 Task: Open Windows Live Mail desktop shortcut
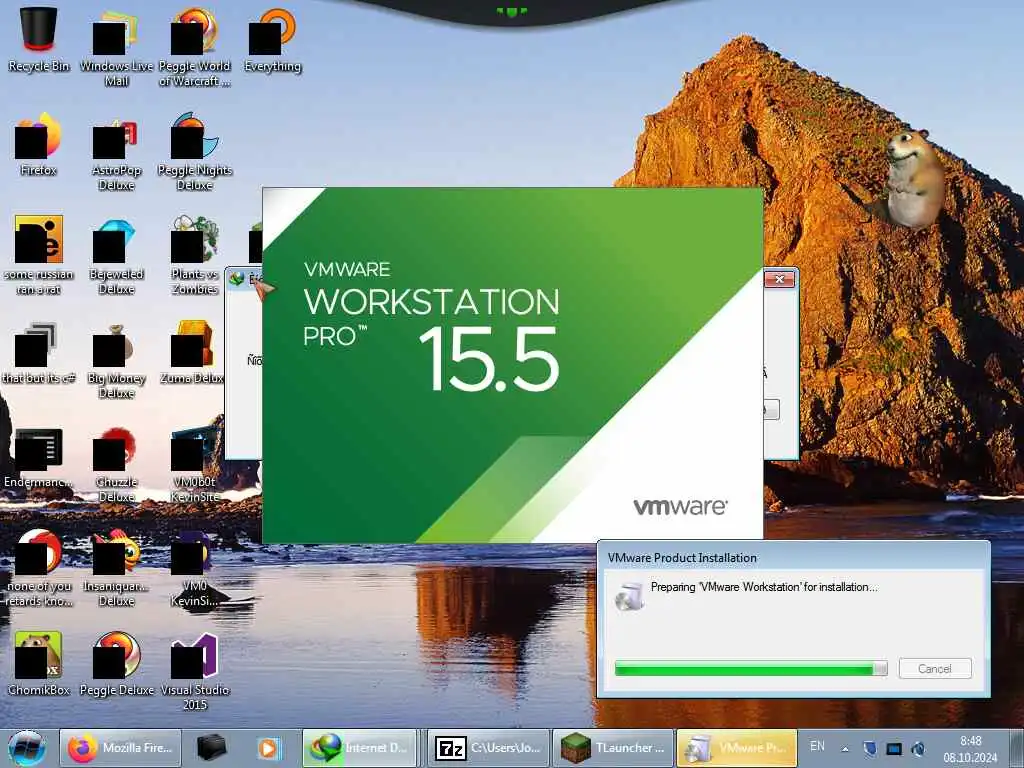click(x=116, y=47)
